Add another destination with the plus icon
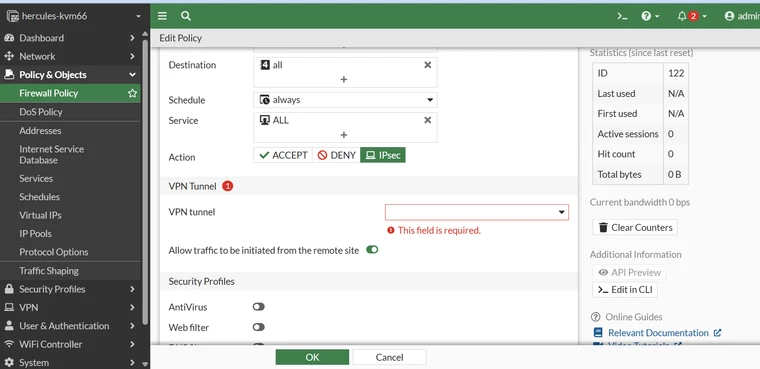Screen dimensions: 760x369 point(344,79)
